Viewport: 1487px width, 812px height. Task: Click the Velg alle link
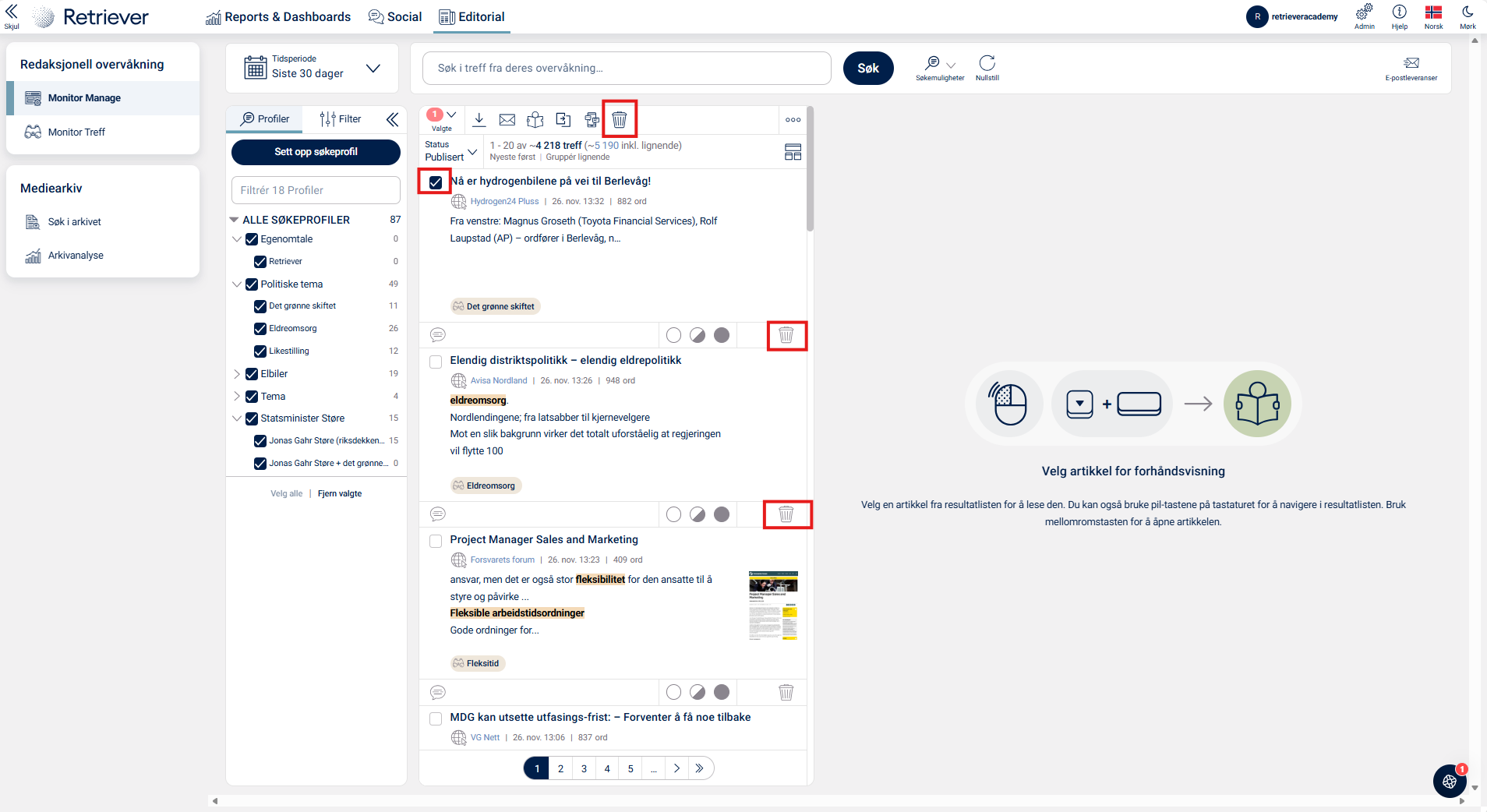[x=287, y=493]
